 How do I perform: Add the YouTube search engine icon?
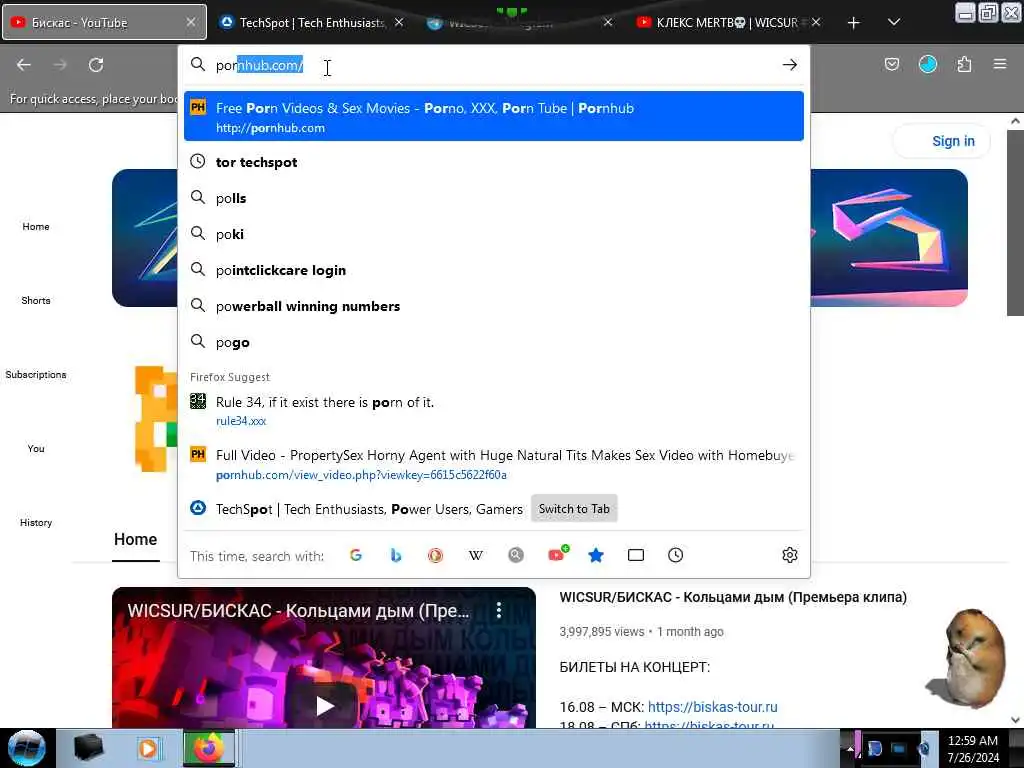tap(558, 554)
